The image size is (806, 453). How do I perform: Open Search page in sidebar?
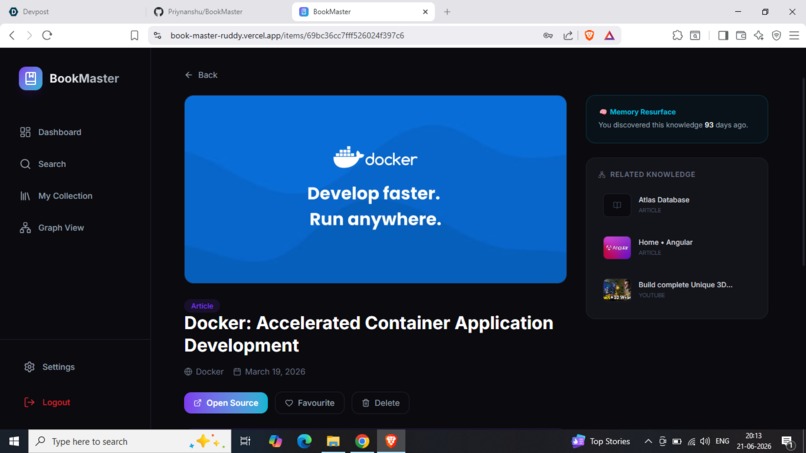[43, 164]
